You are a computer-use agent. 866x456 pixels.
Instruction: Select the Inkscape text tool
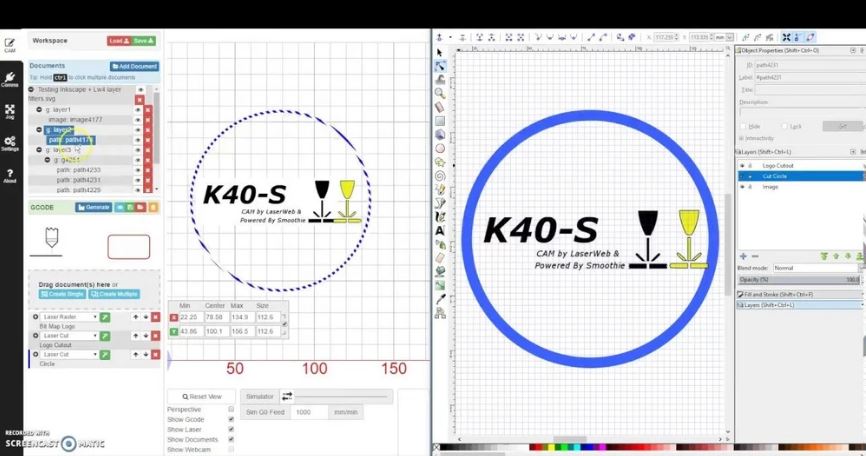pos(440,229)
